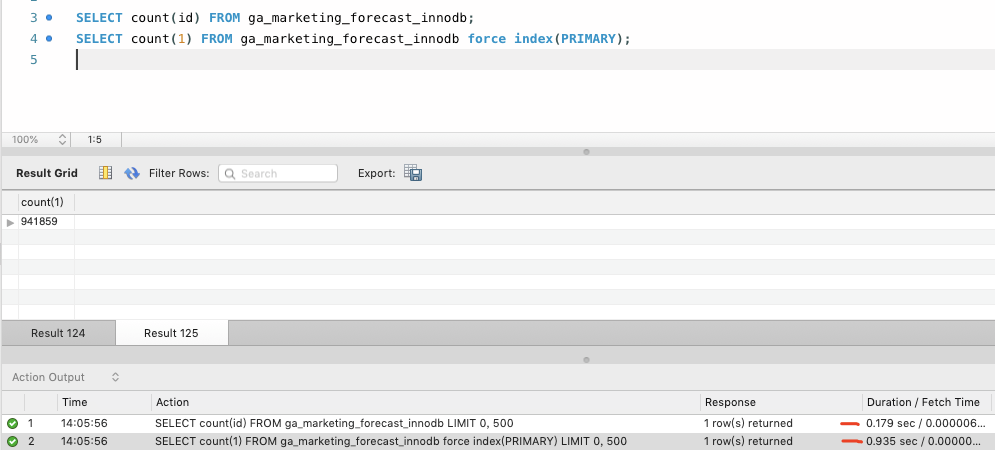Open the Action Output dropdown
This screenshot has height=450, width=995.
click(115, 377)
